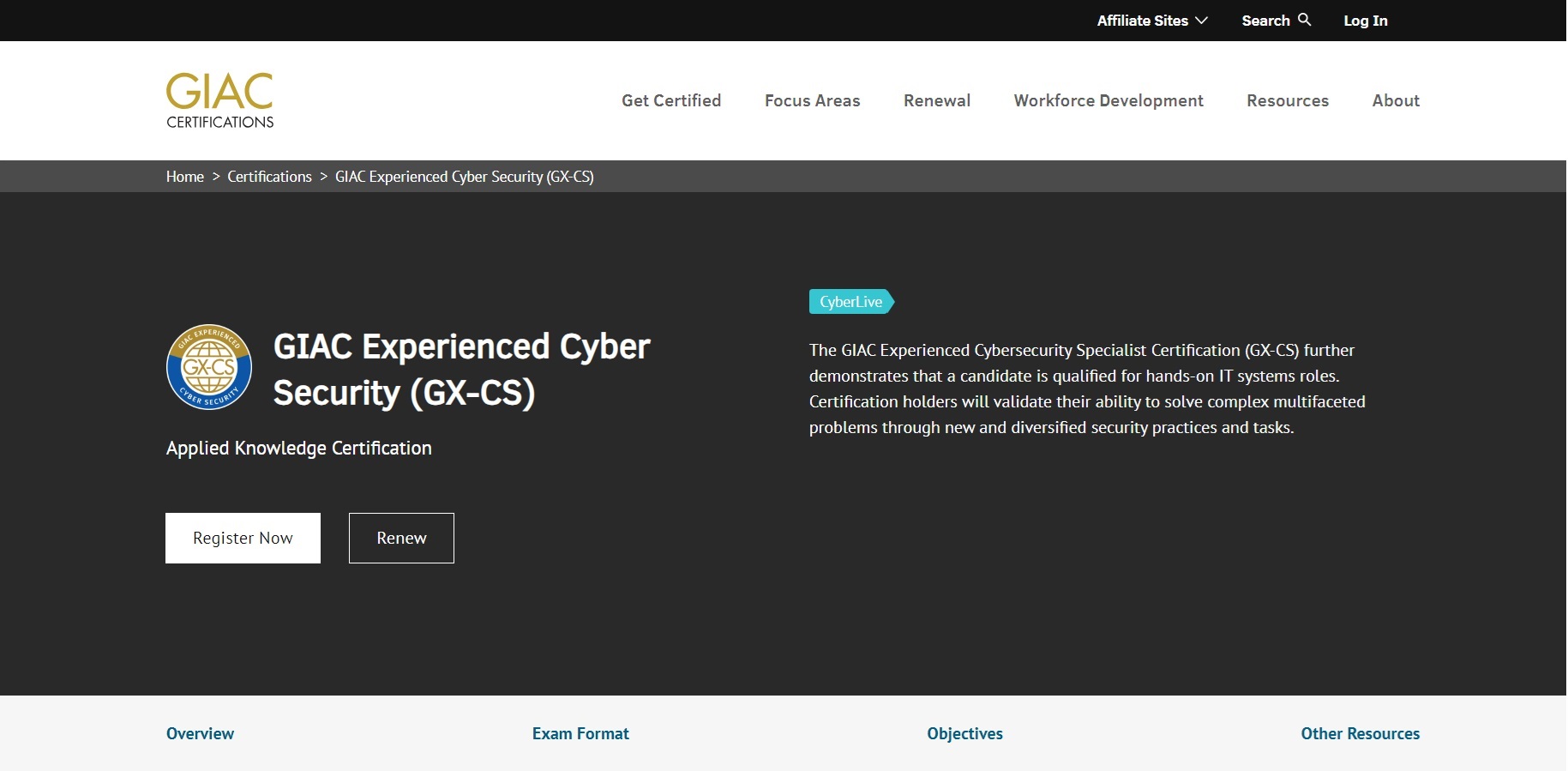The height and width of the screenshot is (771, 1568).
Task: Go to Certifications breadcrumb
Action: (269, 177)
